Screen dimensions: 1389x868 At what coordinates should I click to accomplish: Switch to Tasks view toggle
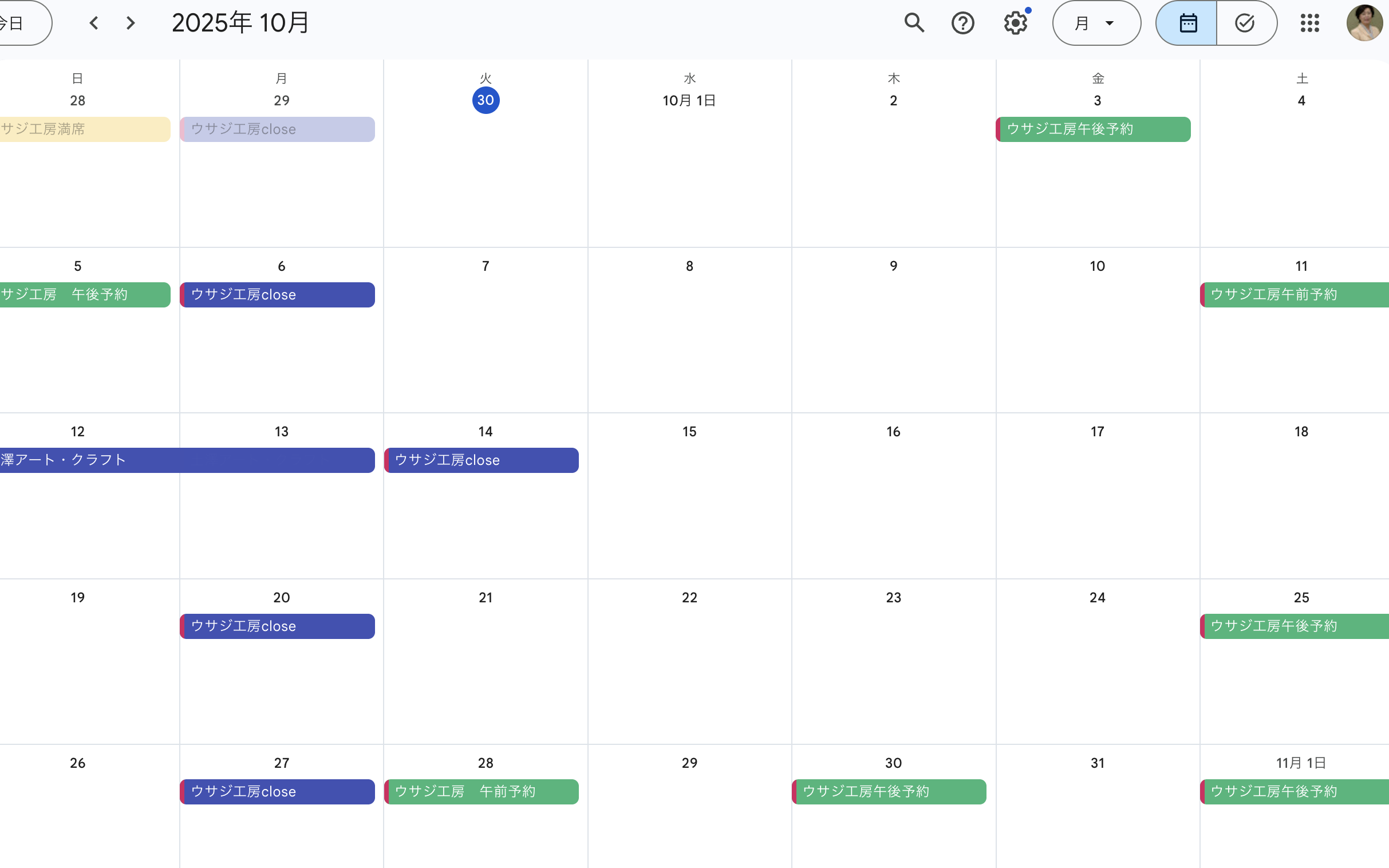[1245, 23]
